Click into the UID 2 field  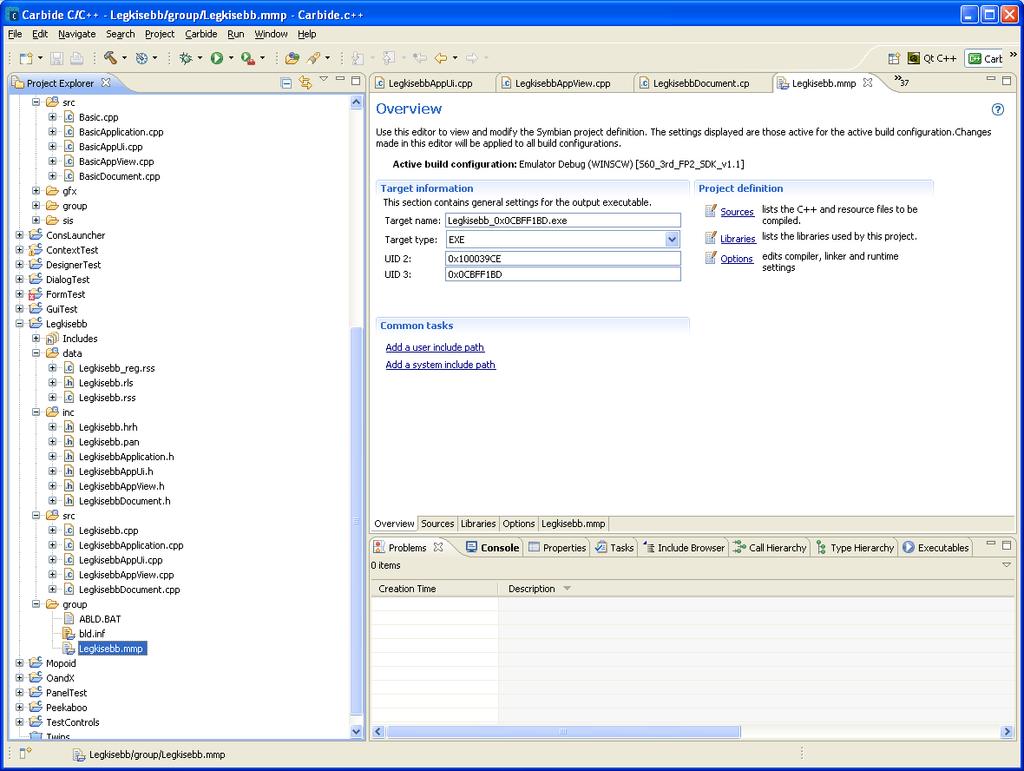(563, 259)
